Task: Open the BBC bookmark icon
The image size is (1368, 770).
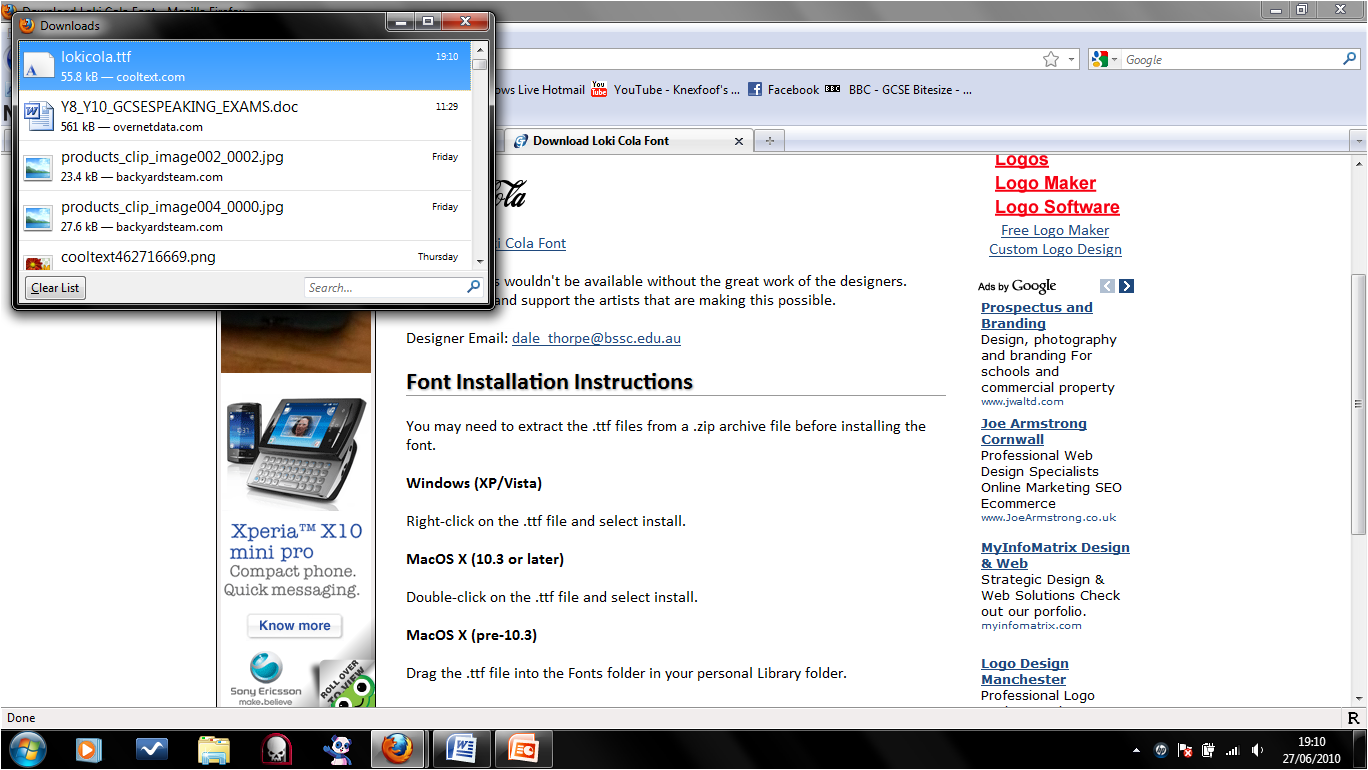Action: coord(833,89)
